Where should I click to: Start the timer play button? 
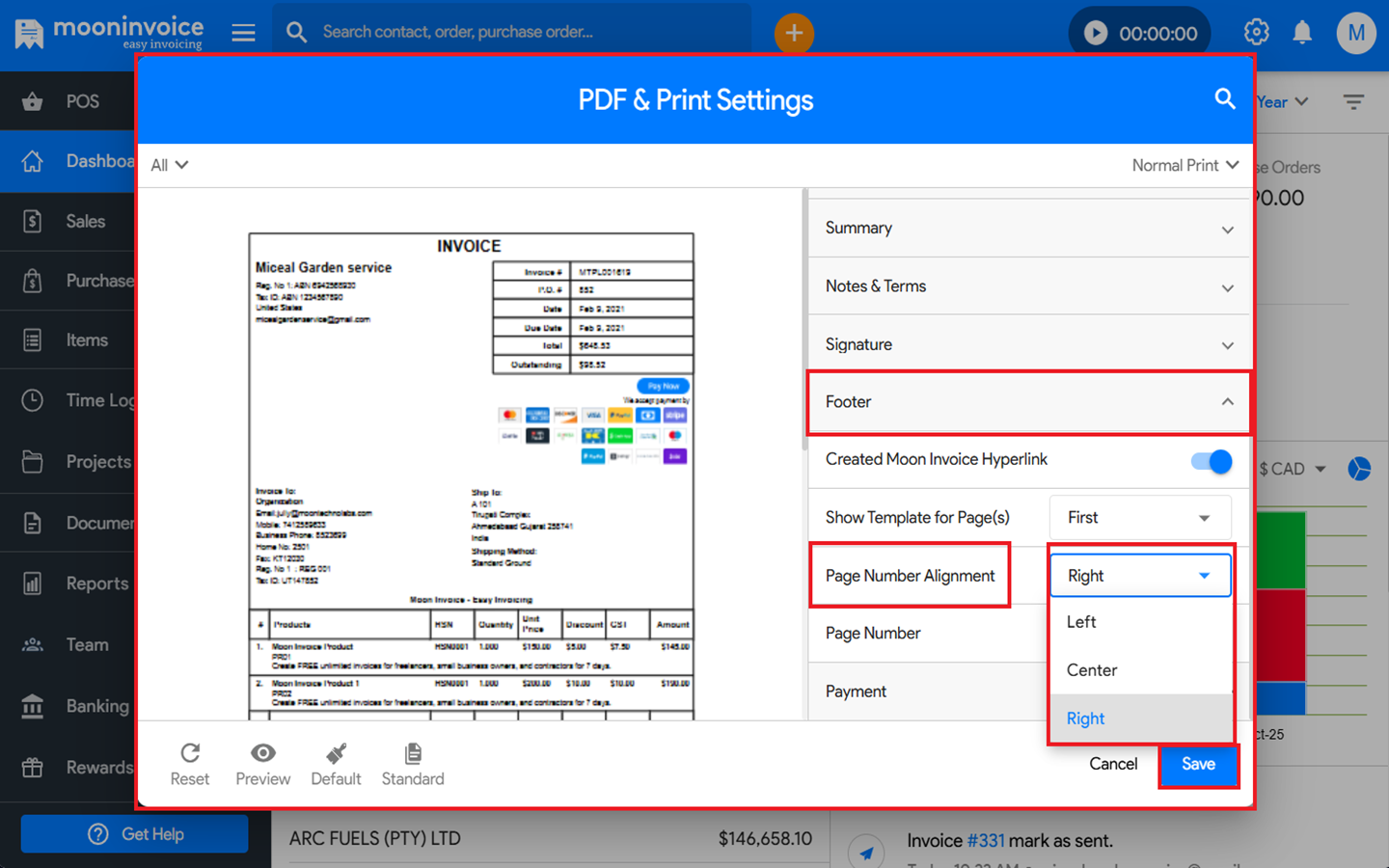(x=1096, y=33)
